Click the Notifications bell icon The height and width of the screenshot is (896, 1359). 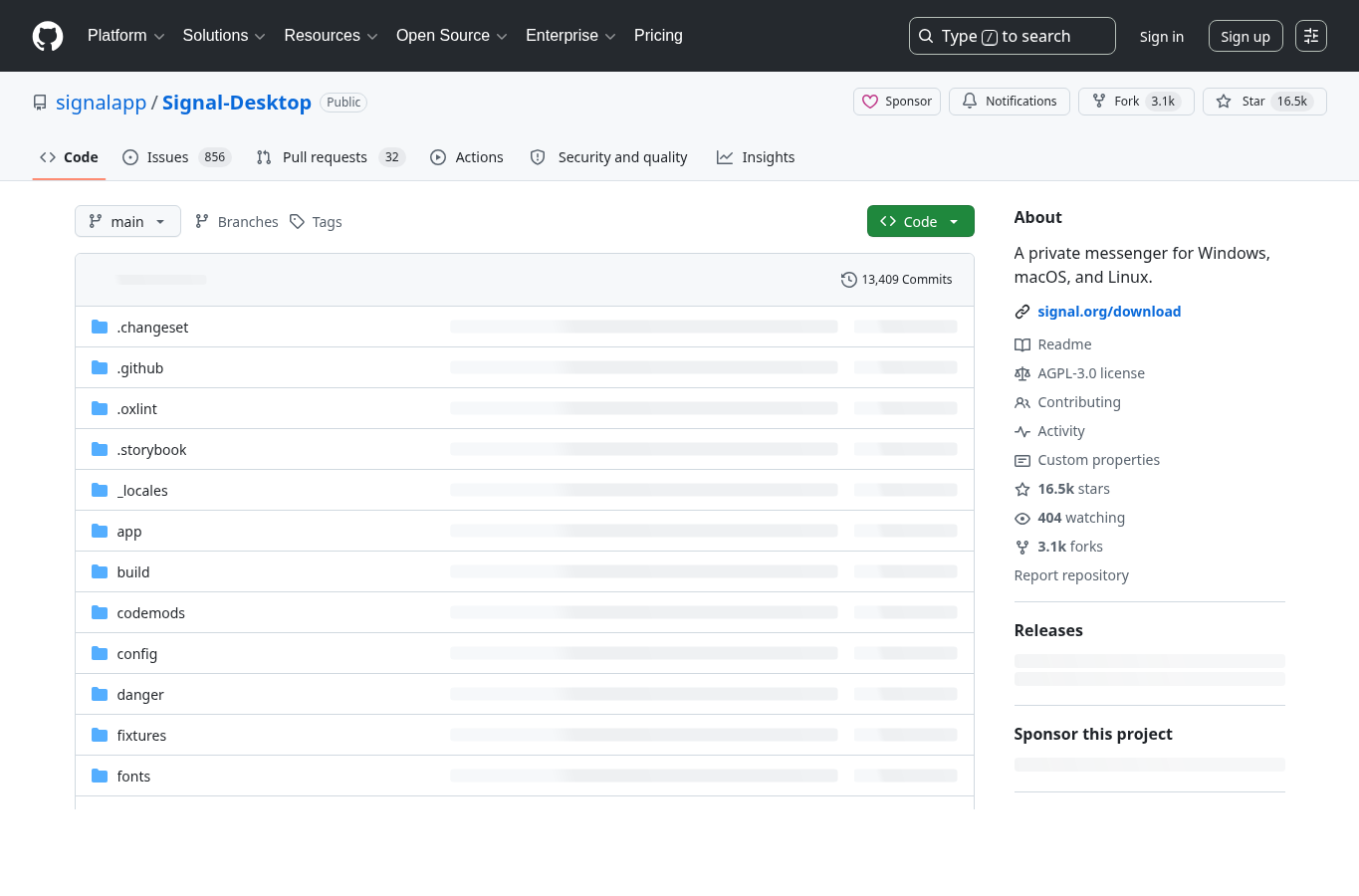(x=970, y=102)
